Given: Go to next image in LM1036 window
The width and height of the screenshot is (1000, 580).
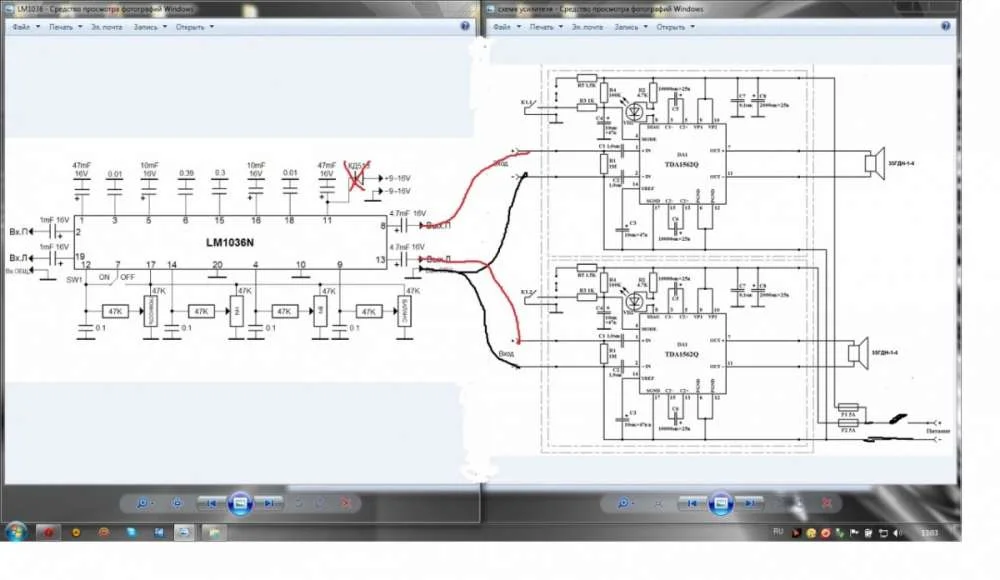Looking at the screenshot, I should click(x=270, y=503).
